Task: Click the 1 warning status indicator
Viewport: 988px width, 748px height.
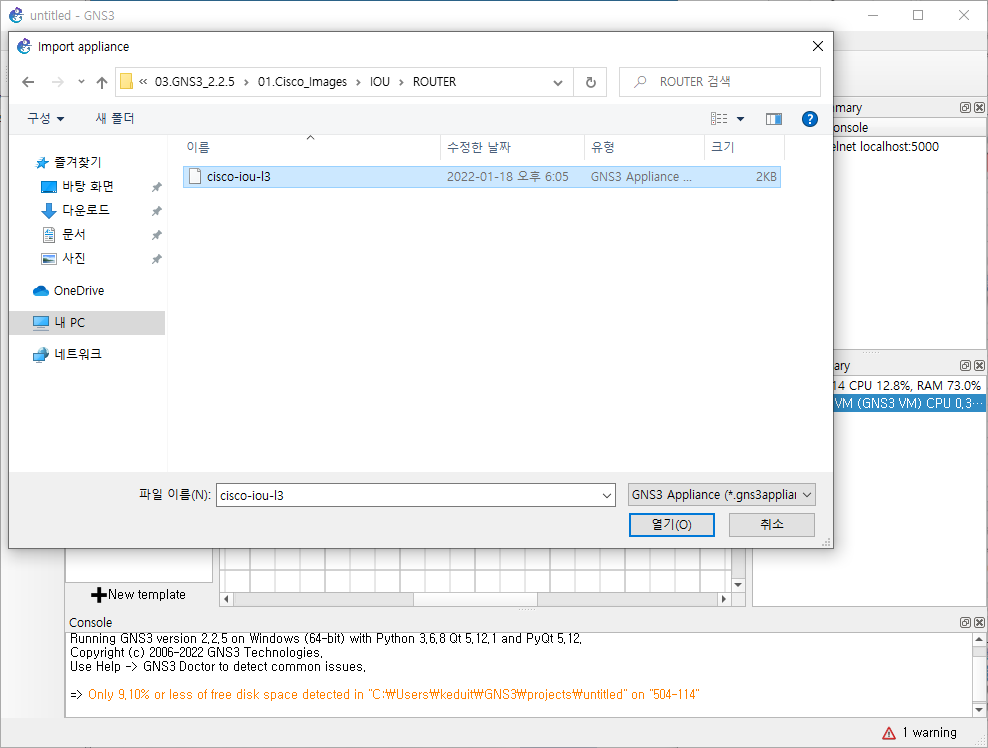Action: tap(919, 732)
